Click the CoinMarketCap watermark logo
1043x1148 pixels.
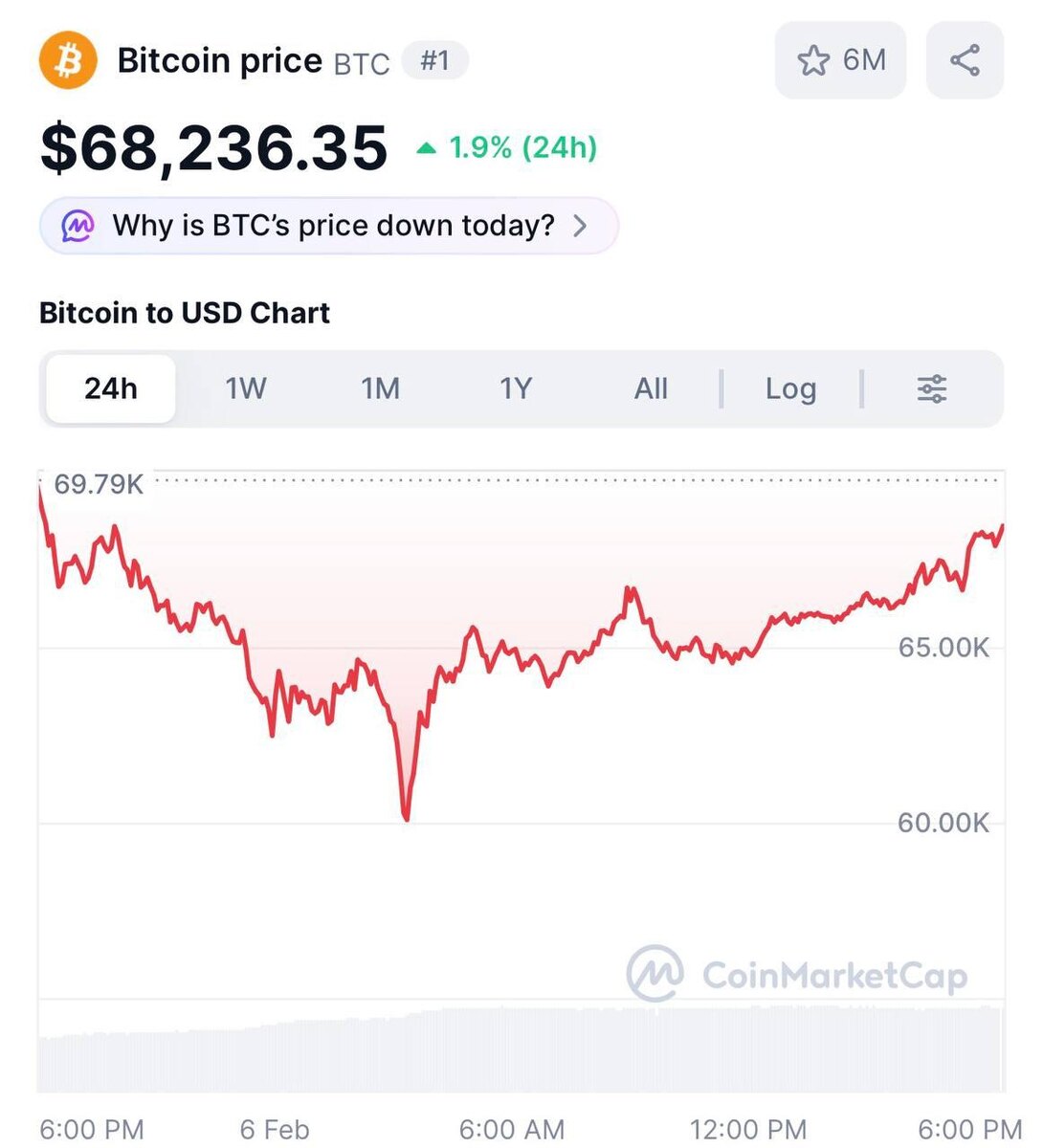pos(656,974)
